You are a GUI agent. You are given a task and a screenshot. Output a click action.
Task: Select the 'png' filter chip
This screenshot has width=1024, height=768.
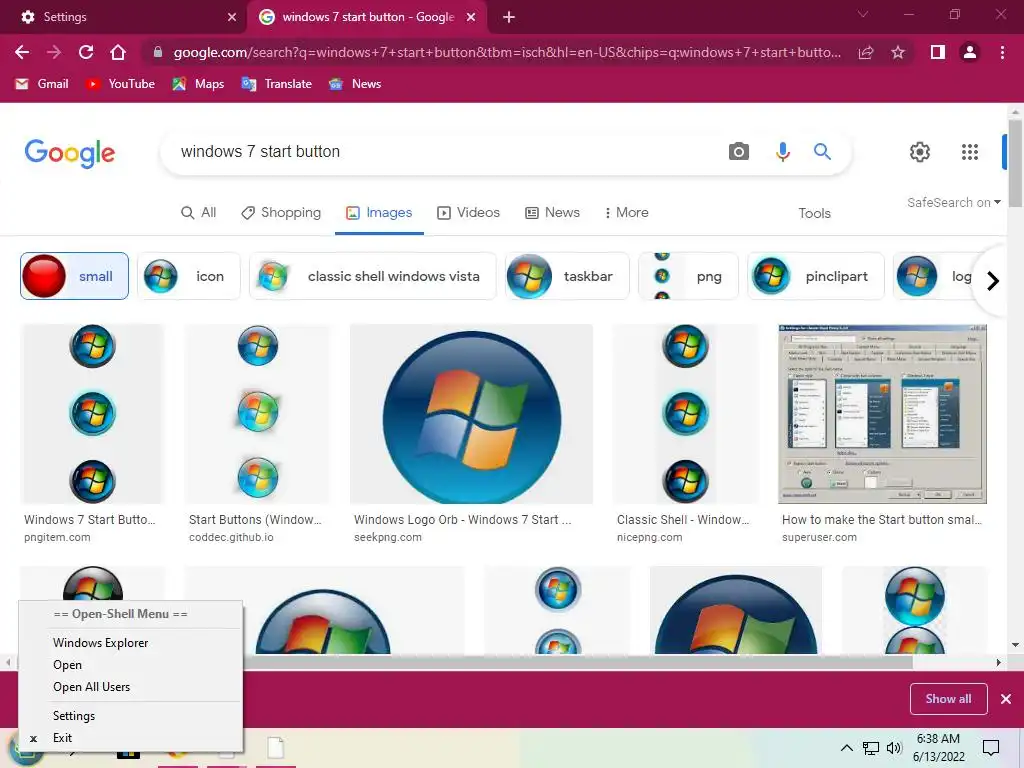pyautogui.click(x=688, y=276)
